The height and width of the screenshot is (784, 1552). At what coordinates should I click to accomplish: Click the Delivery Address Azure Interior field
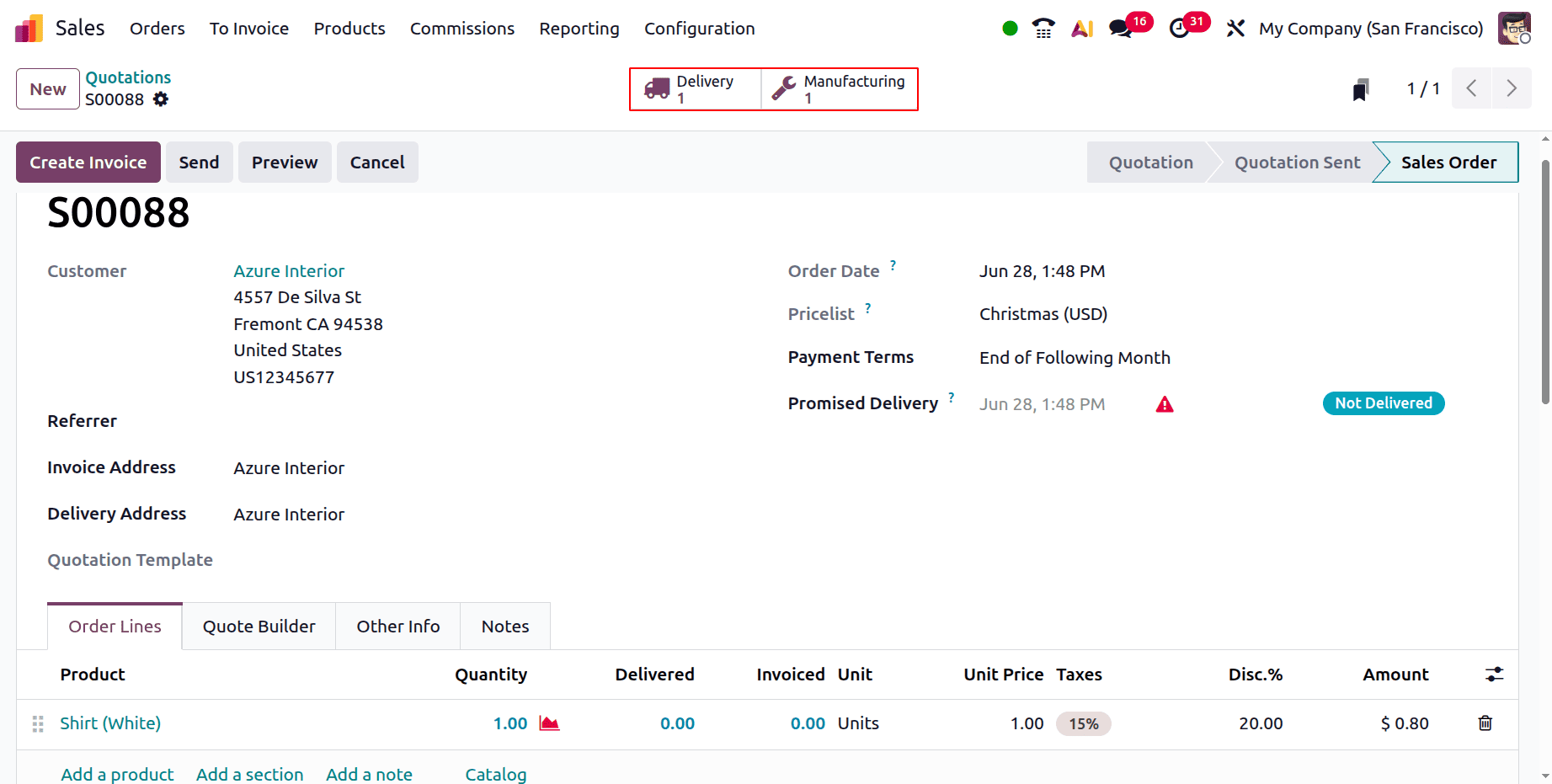pos(289,515)
